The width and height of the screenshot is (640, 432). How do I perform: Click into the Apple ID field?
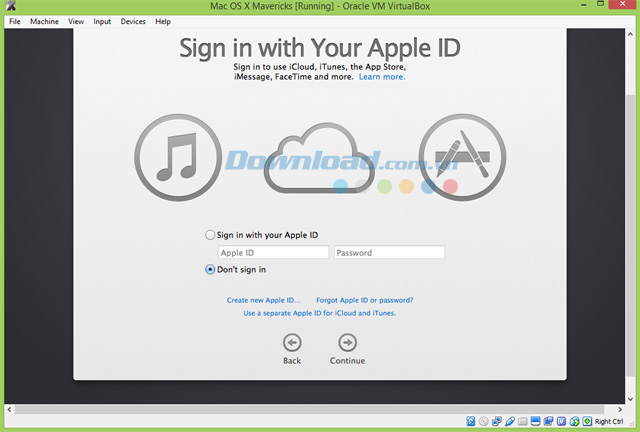coord(273,252)
